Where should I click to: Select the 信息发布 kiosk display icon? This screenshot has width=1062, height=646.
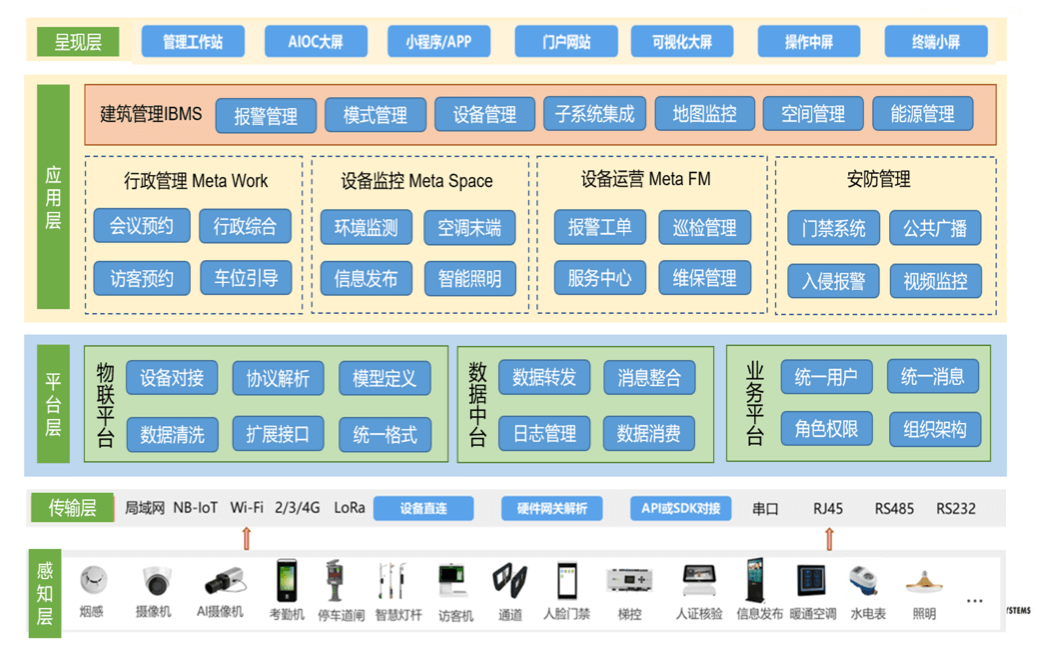tap(755, 580)
